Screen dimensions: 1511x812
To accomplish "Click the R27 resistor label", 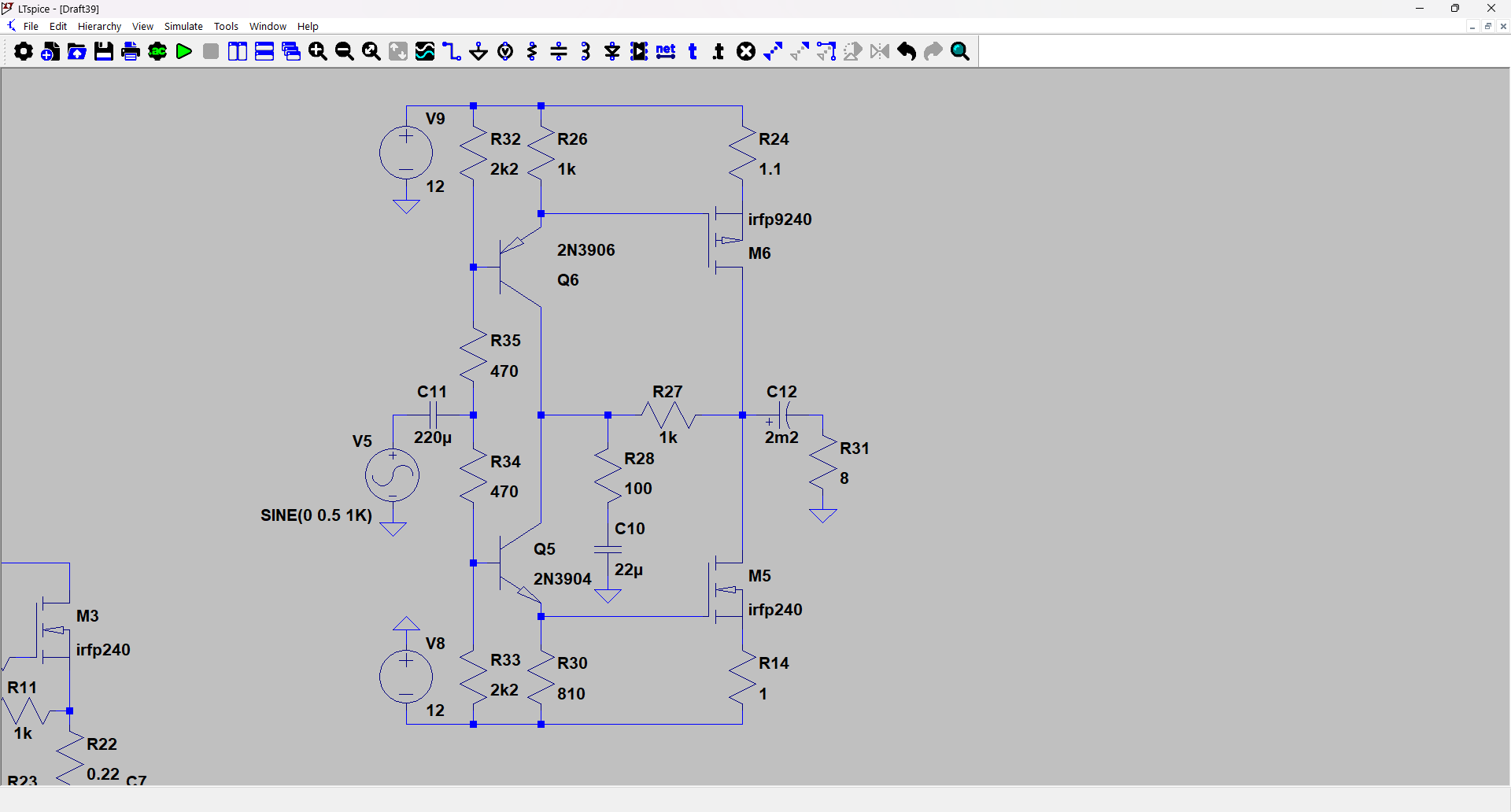I will pos(667,392).
